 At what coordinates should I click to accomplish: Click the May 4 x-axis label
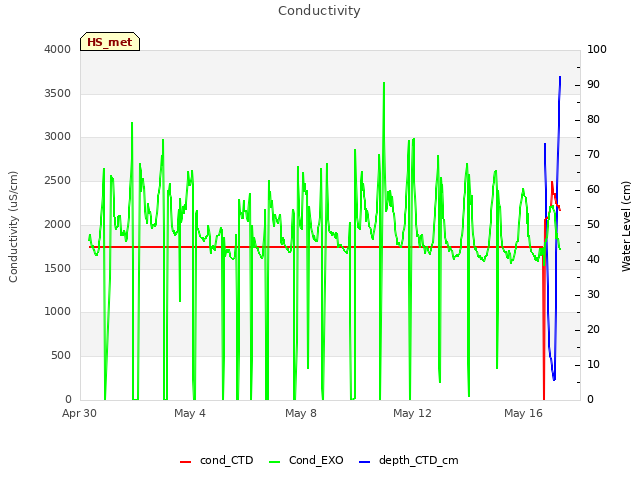190,413
